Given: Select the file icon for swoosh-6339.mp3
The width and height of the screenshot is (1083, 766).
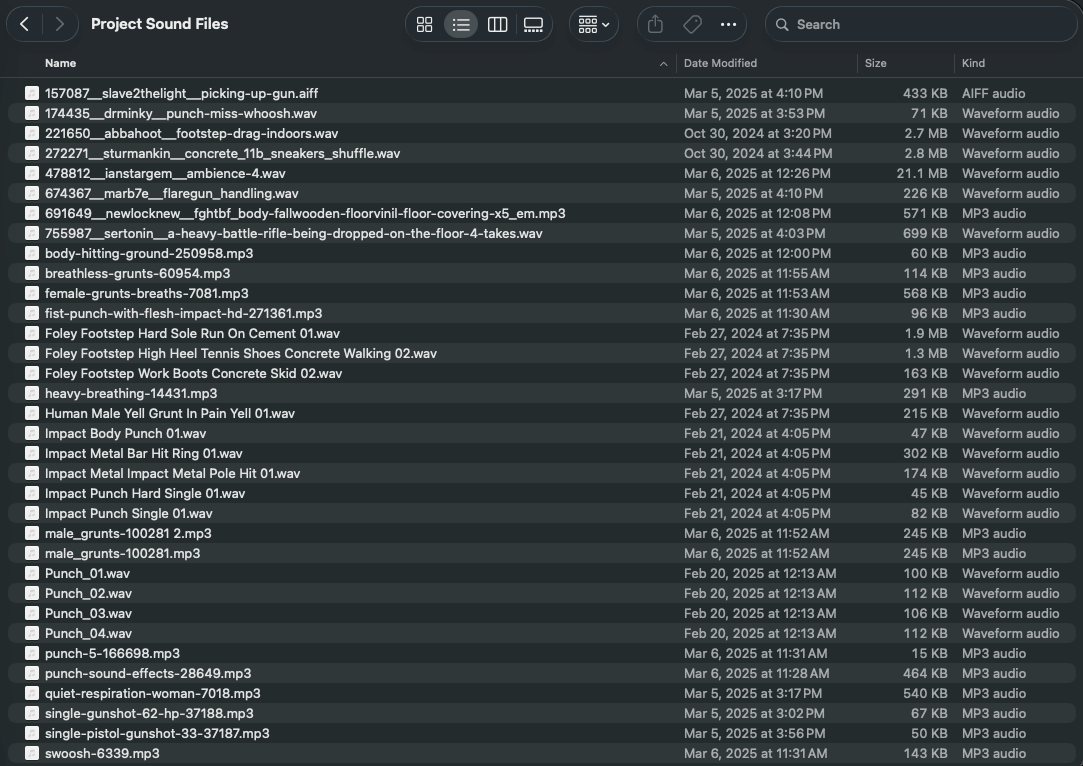Looking at the screenshot, I should tap(32, 754).
